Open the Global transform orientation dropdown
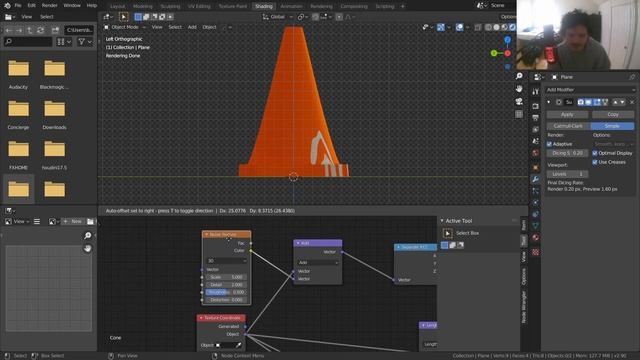The height and width of the screenshot is (360, 640). click(278, 17)
